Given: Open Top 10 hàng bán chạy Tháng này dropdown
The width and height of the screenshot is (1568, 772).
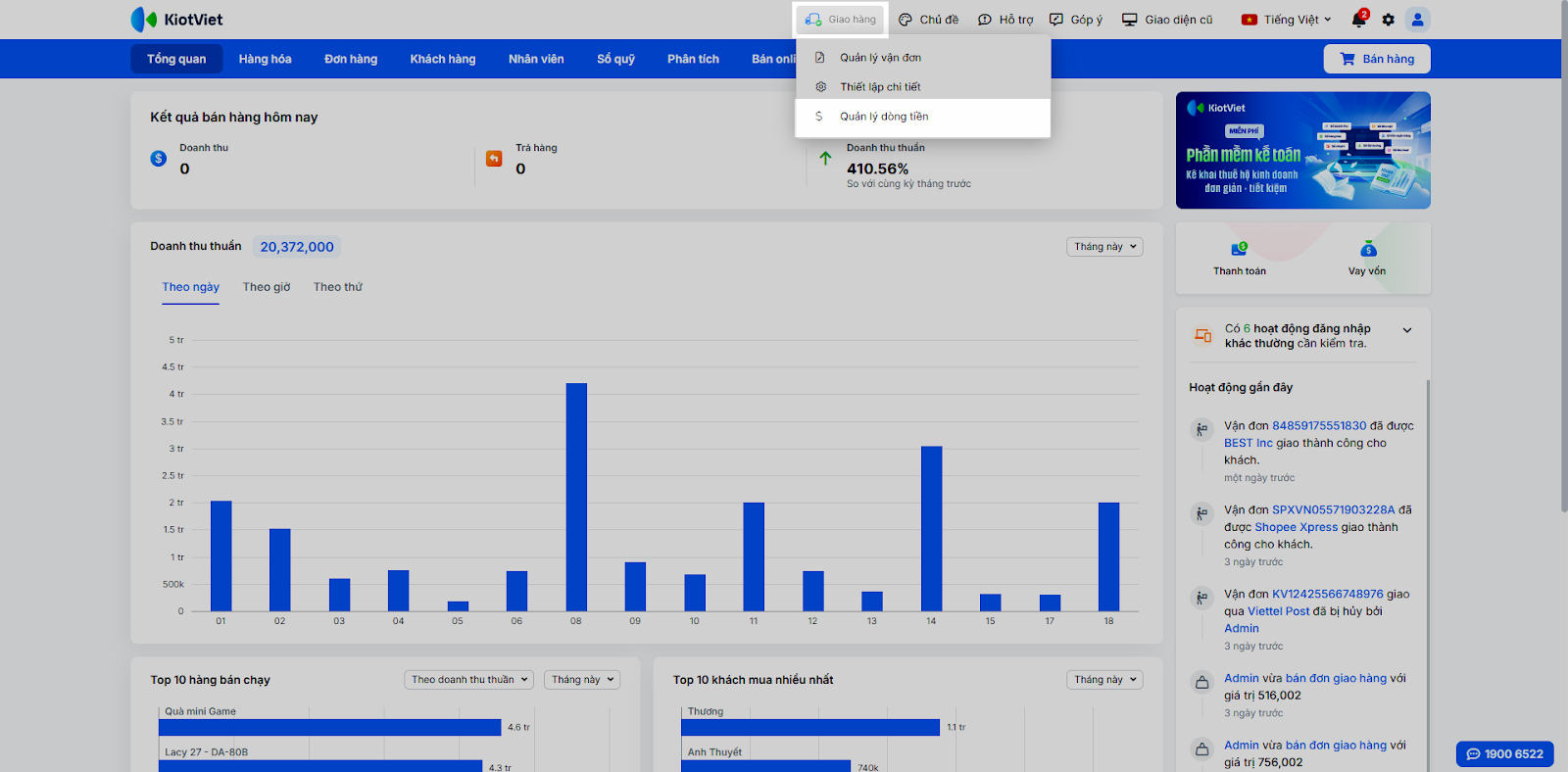Looking at the screenshot, I should (582, 680).
